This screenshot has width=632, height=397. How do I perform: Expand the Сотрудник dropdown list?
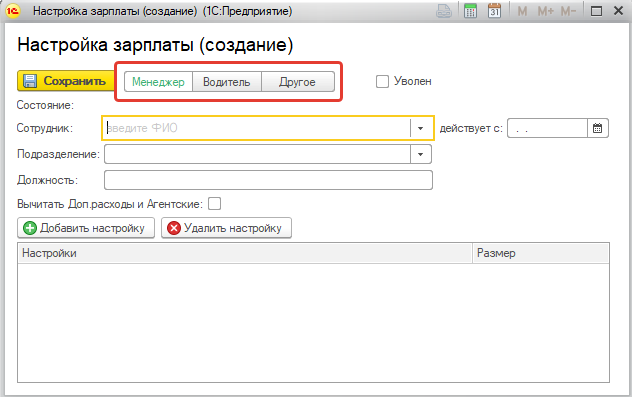(420, 128)
